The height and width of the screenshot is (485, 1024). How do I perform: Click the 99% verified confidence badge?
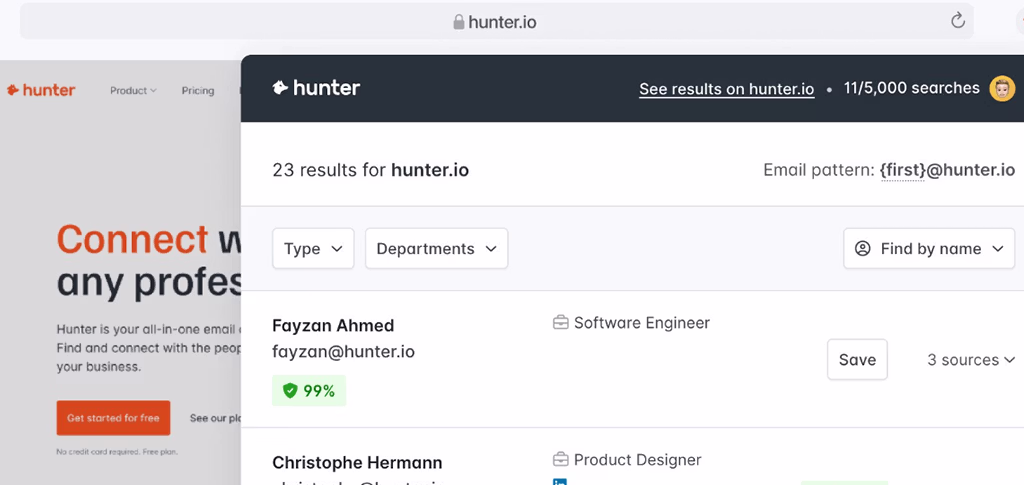(309, 390)
